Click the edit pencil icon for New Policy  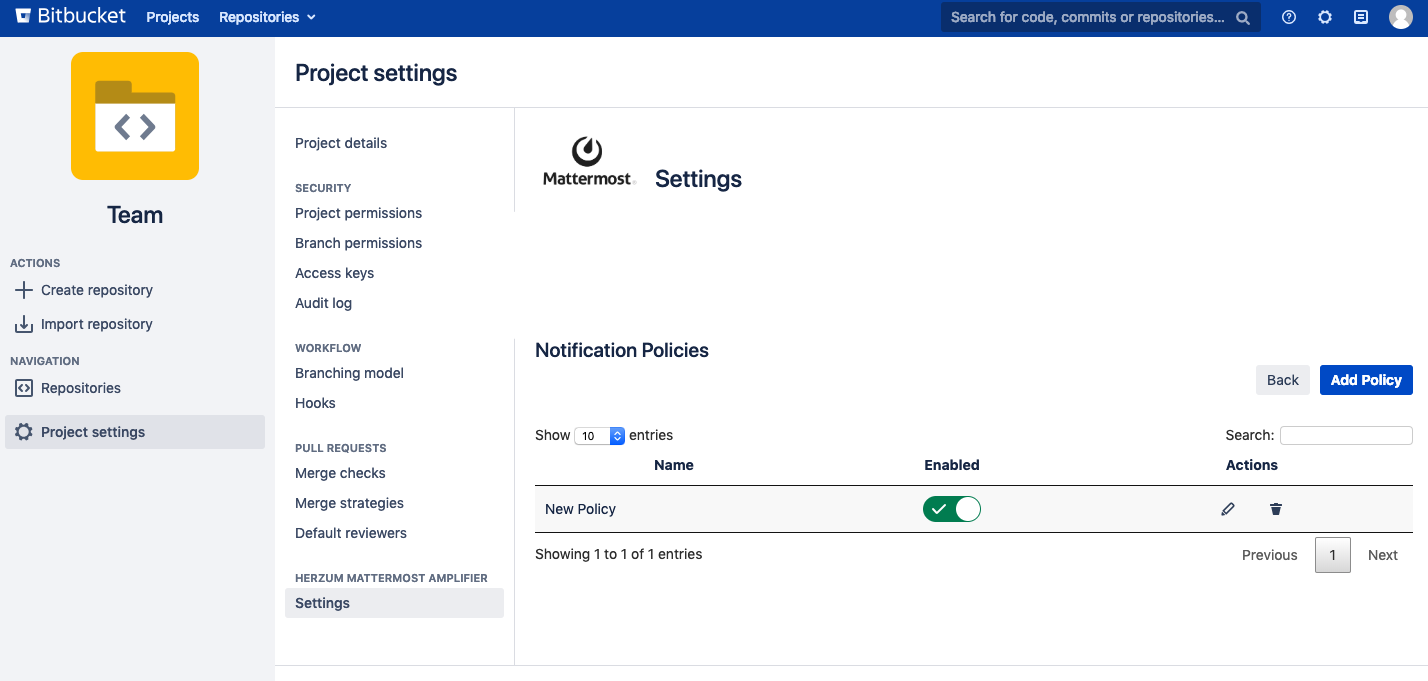coord(1228,509)
